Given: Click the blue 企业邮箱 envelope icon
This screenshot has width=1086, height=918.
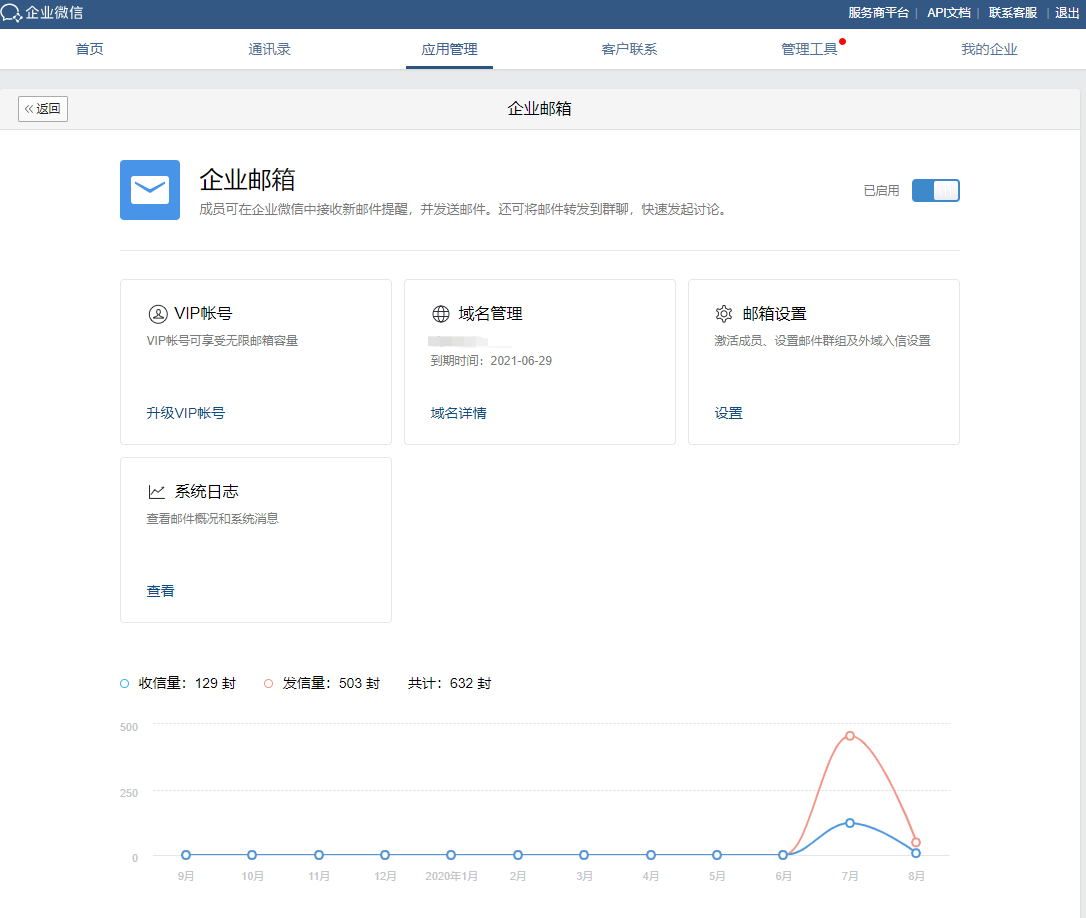Looking at the screenshot, I should point(150,190).
